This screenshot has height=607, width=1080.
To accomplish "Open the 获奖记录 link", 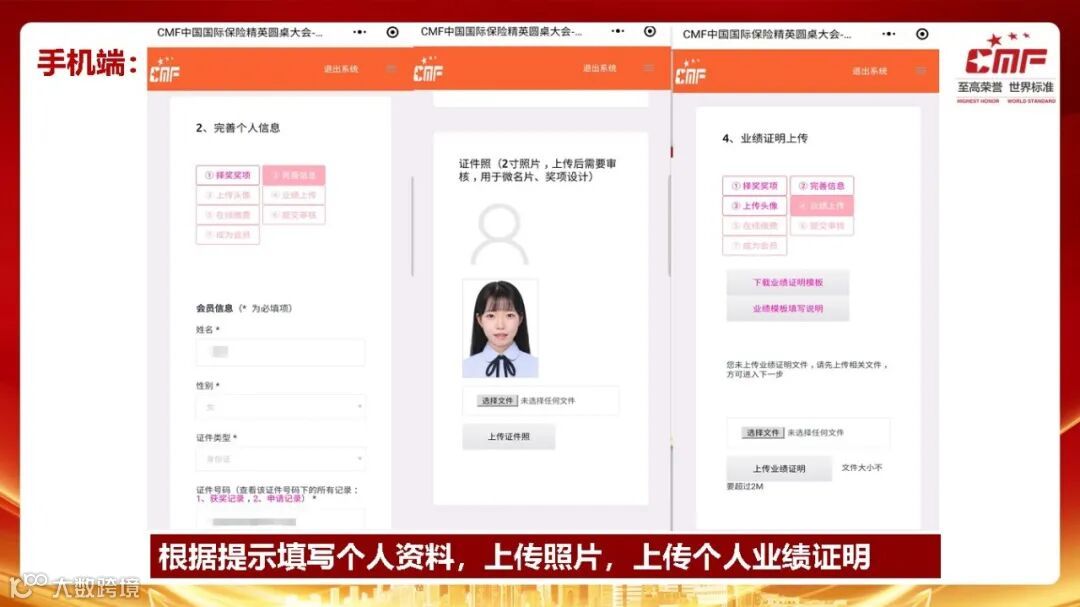I will click(x=227, y=498).
